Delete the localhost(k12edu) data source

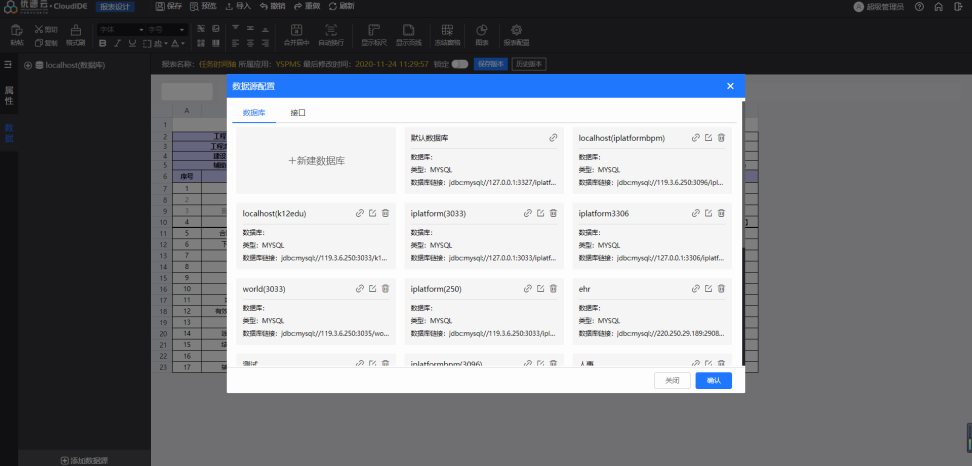click(x=385, y=213)
